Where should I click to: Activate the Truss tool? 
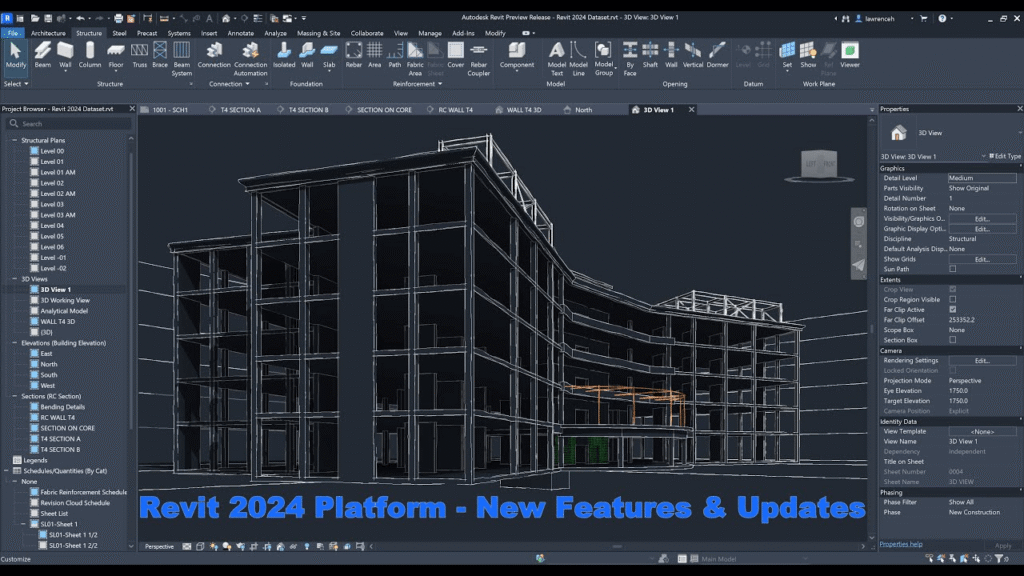pos(139,55)
